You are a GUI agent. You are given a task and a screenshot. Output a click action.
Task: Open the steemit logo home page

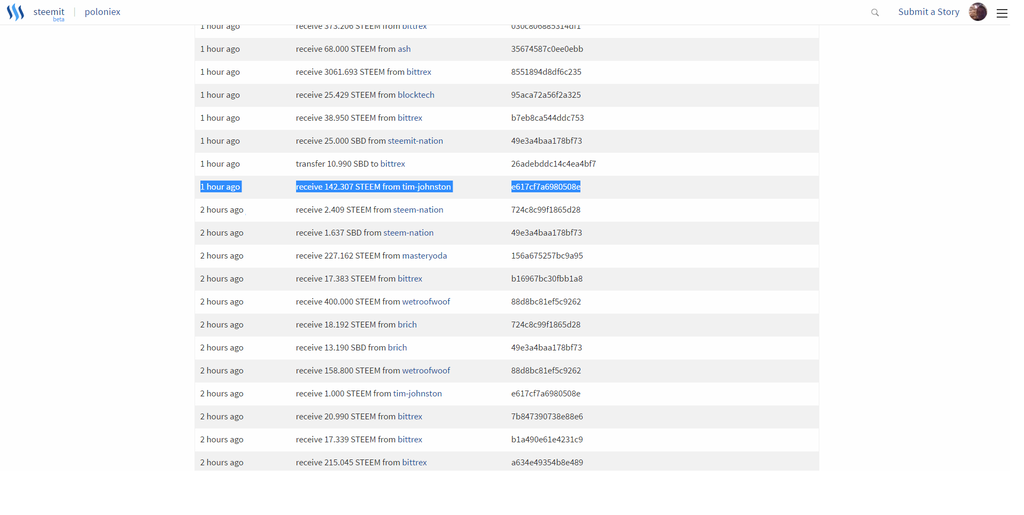coord(15,12)
